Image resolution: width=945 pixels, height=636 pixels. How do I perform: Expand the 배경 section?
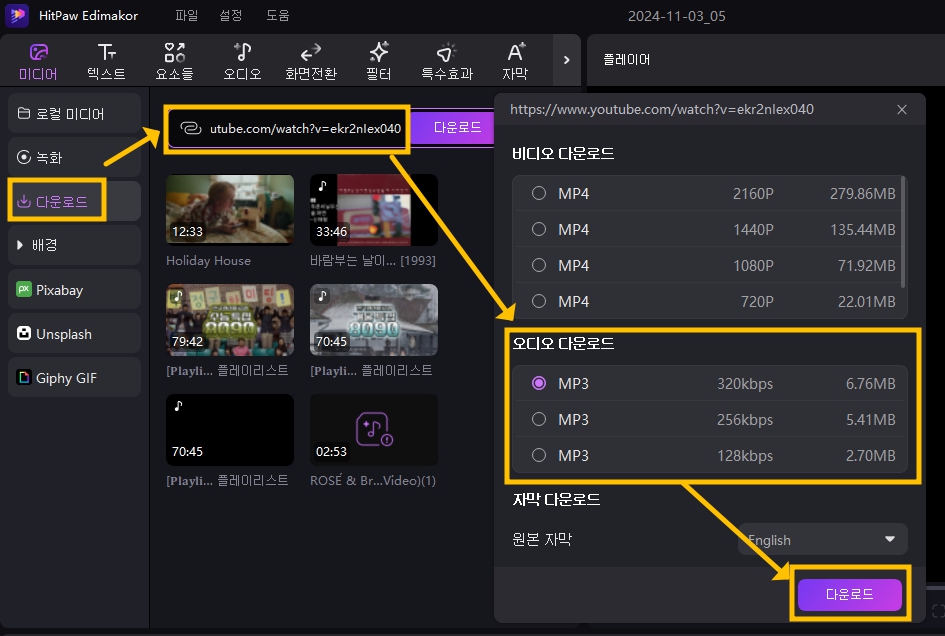75,245
